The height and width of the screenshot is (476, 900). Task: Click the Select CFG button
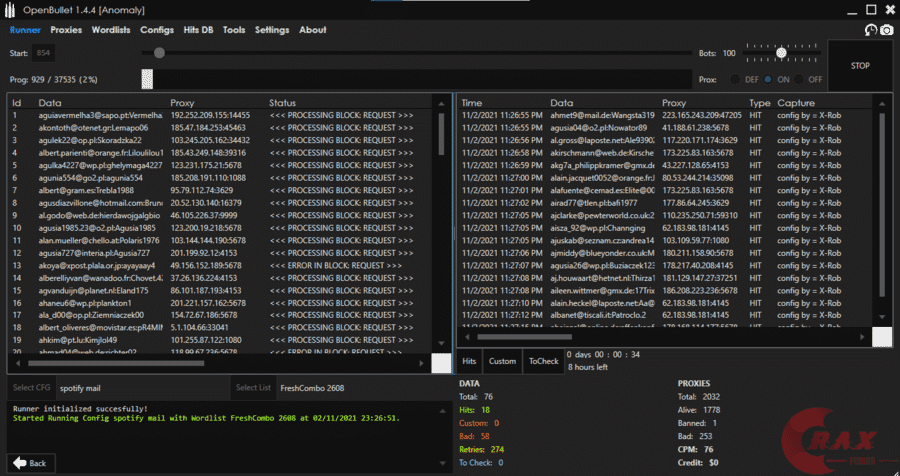31,387
